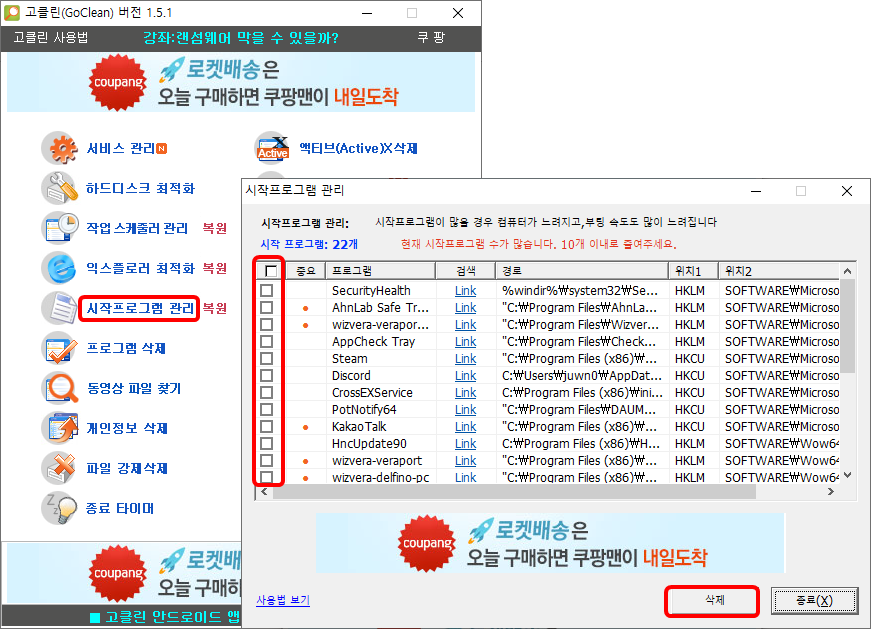Click 복원 next to 익스플로러 최적화
This screenshot has height=629, width=871.
[214, 268]
